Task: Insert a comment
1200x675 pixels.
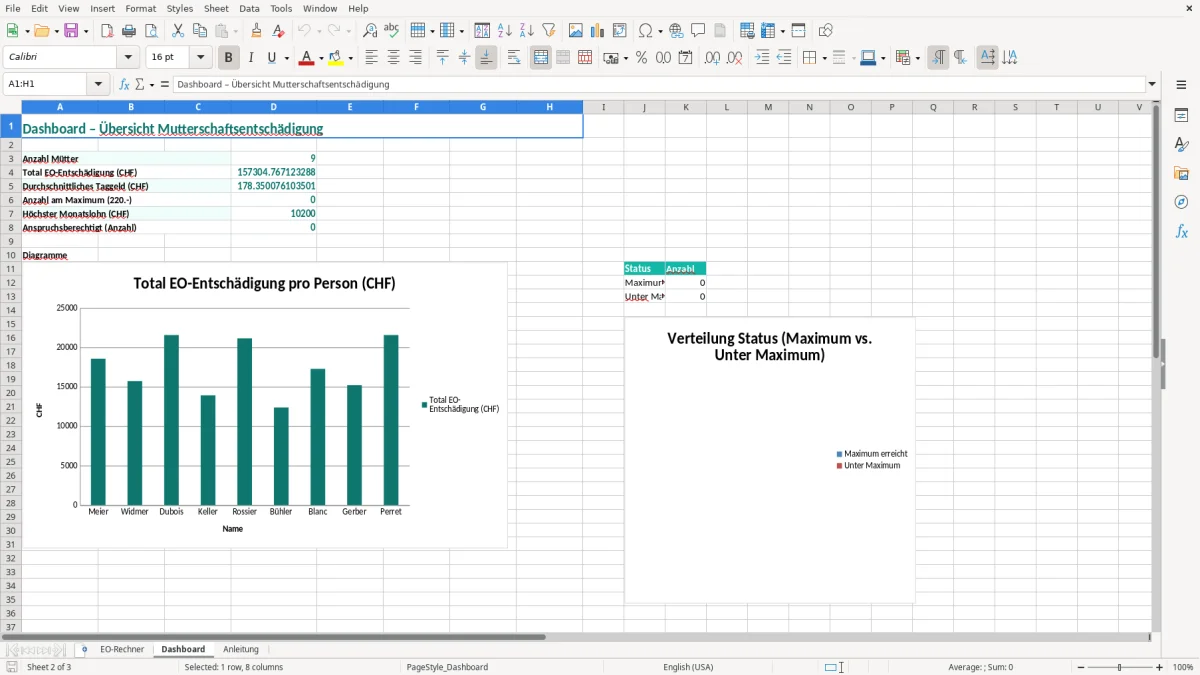Action: tap(699, 31)
